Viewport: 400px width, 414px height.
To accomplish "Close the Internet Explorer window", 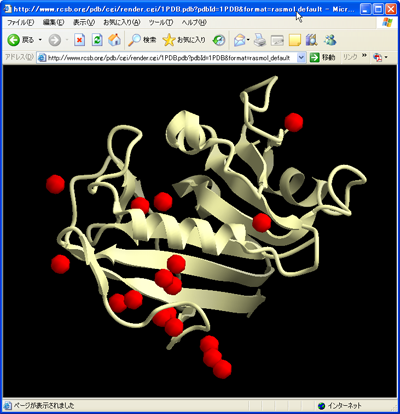I will pyautogui.click(x=391, y=9).
